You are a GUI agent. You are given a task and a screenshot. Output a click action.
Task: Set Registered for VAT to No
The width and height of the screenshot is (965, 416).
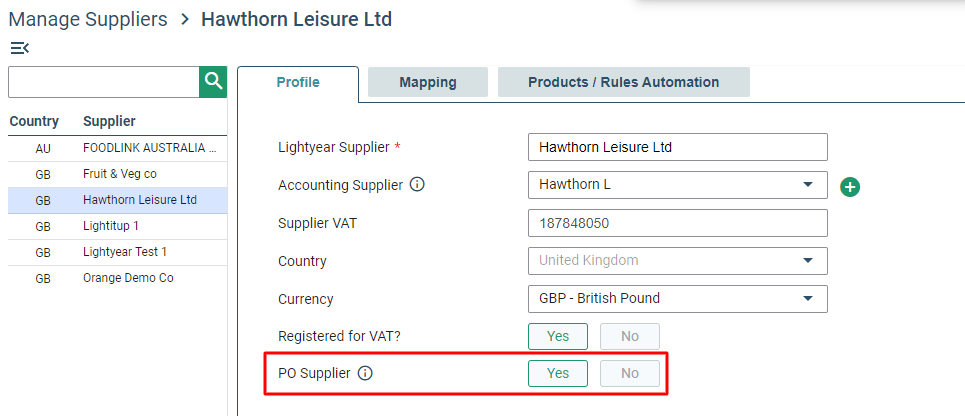pyautogui.click(x=630, y=337)
